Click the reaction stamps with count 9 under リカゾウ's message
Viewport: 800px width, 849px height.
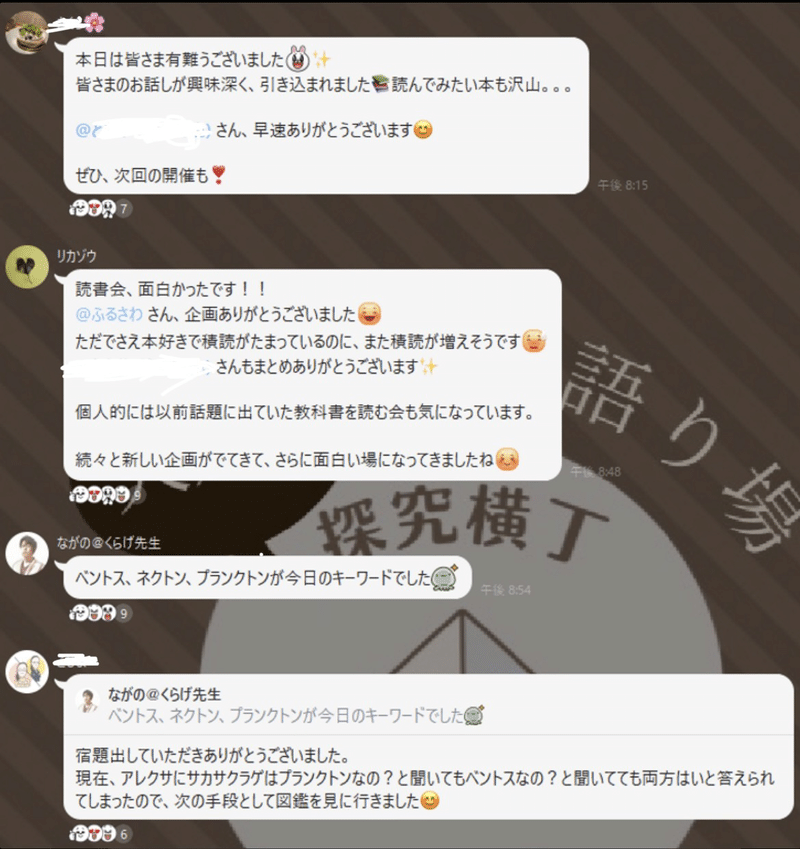(107, 494)
